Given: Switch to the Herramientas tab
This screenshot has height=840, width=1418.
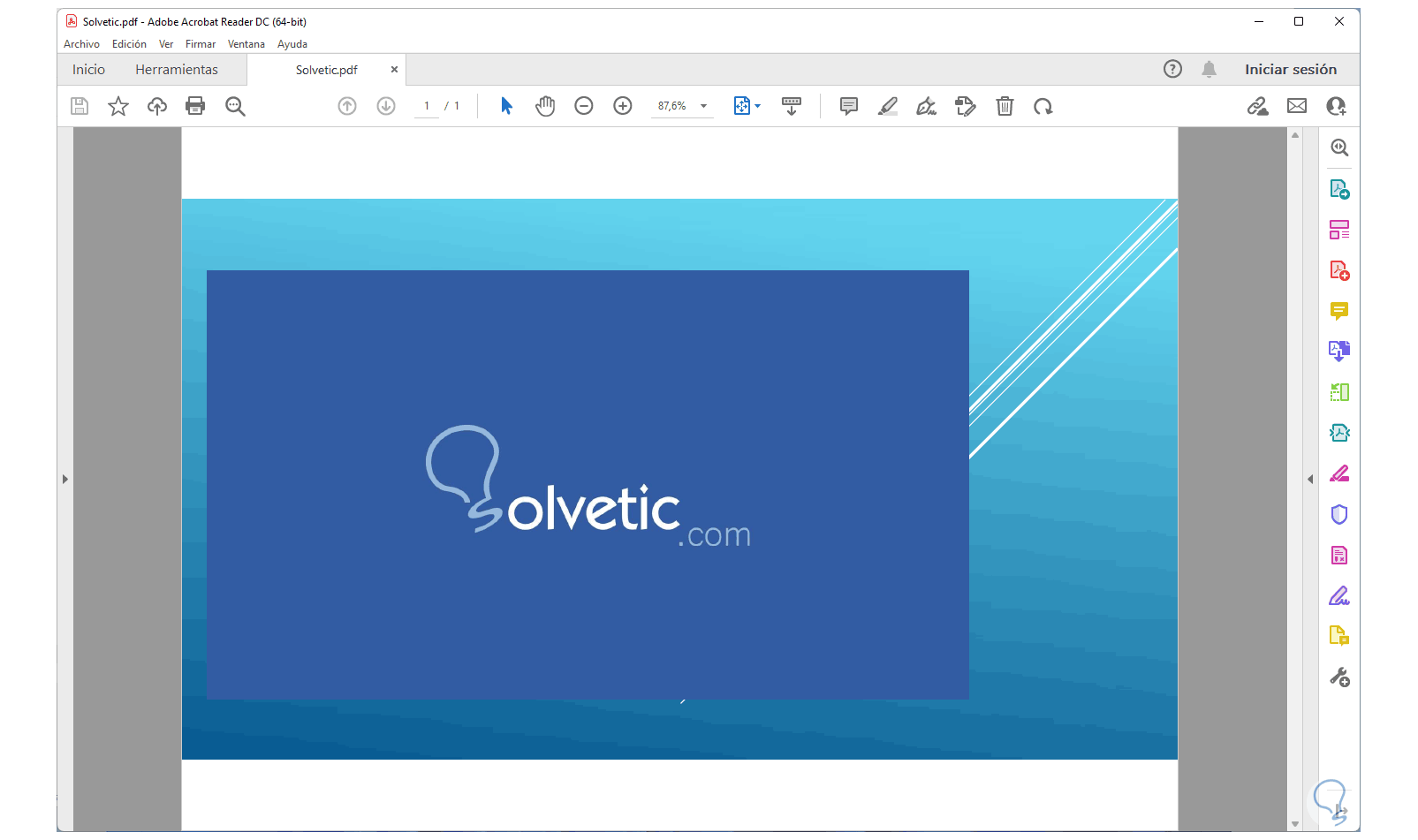Looking at the screenshot, I should pyautogui.click(x=177, y=69).
